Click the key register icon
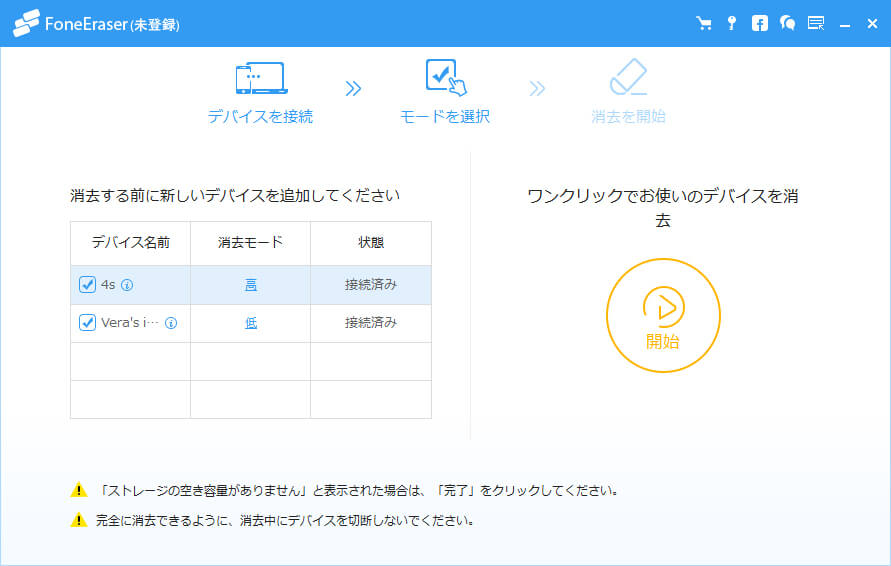This screenshot has height=566, width=891. (732, 23)
